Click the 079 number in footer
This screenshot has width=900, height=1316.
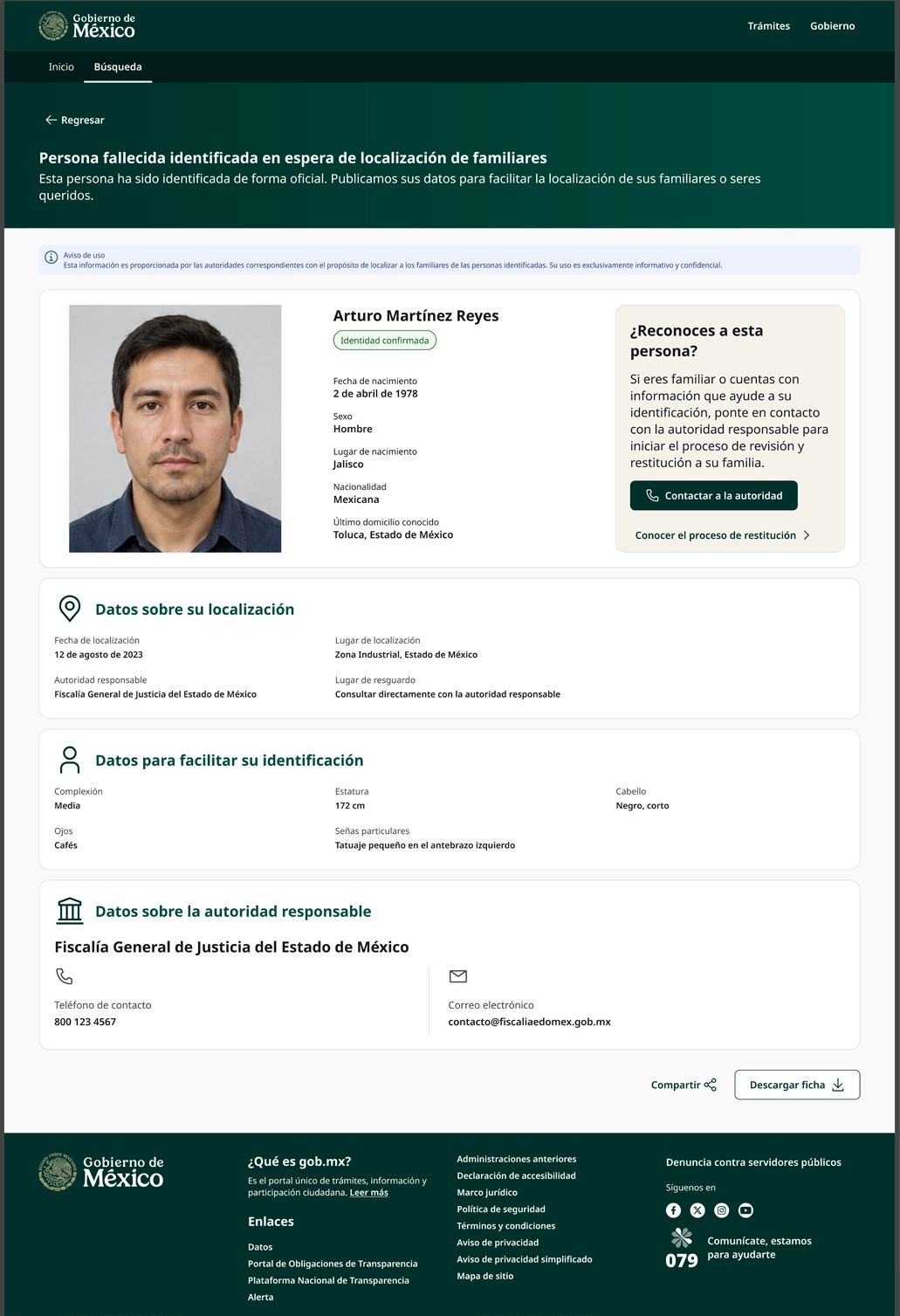pos(682,1260)
